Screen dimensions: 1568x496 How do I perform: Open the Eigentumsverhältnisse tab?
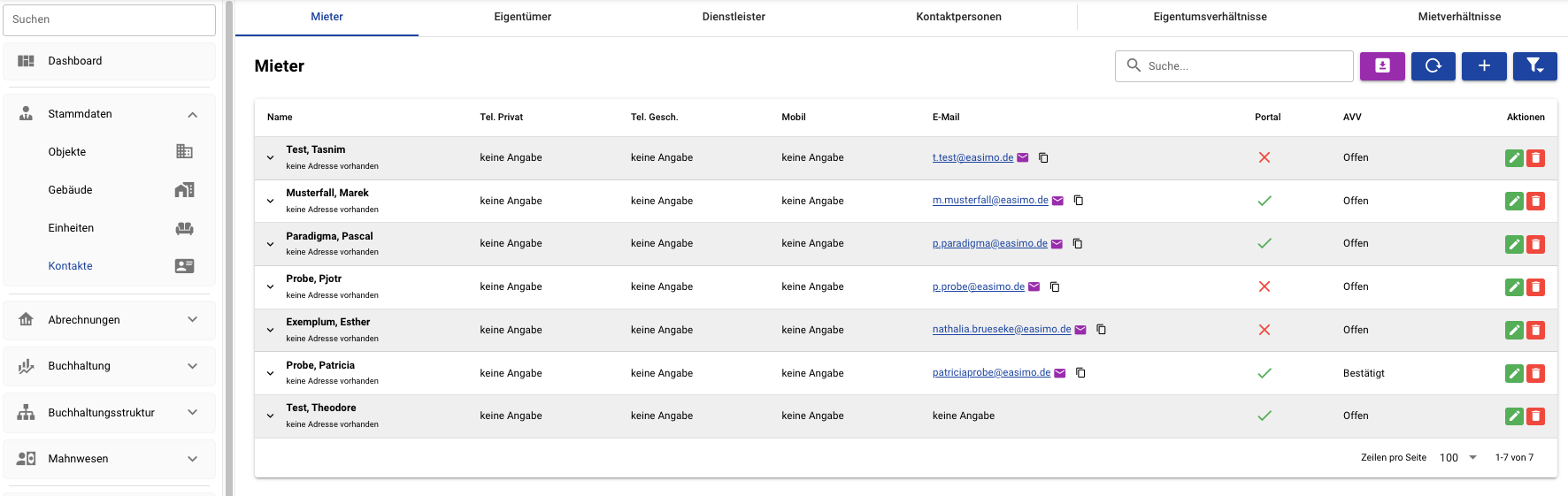[1211, 17]
